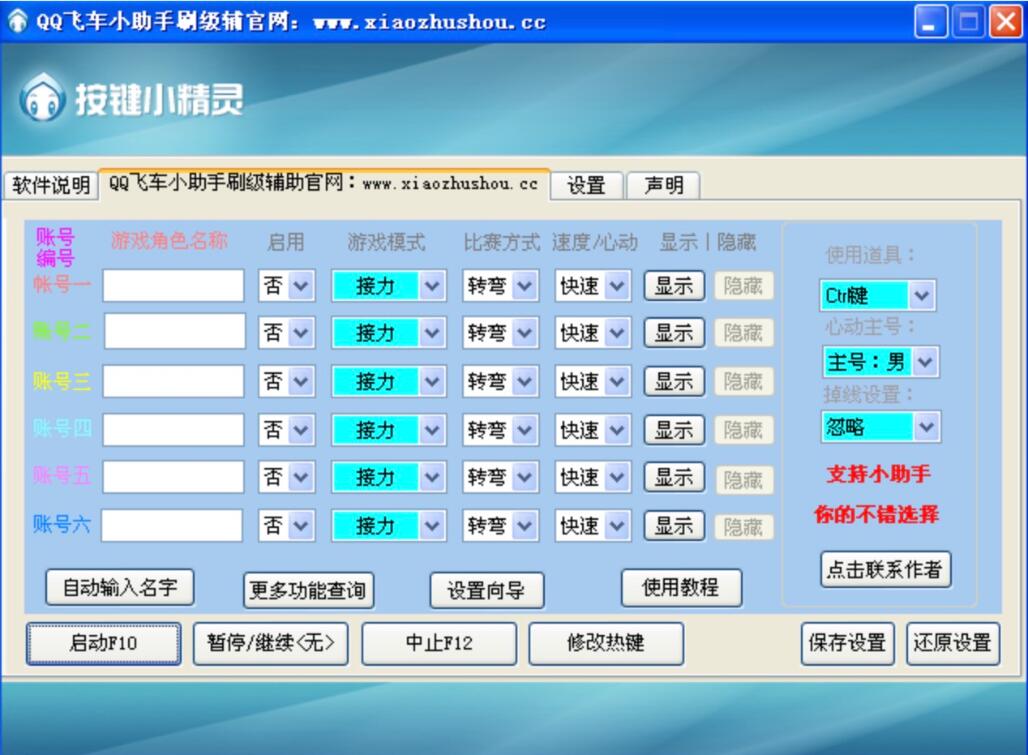Click the 帐号一 character name field

click(174, 286)
